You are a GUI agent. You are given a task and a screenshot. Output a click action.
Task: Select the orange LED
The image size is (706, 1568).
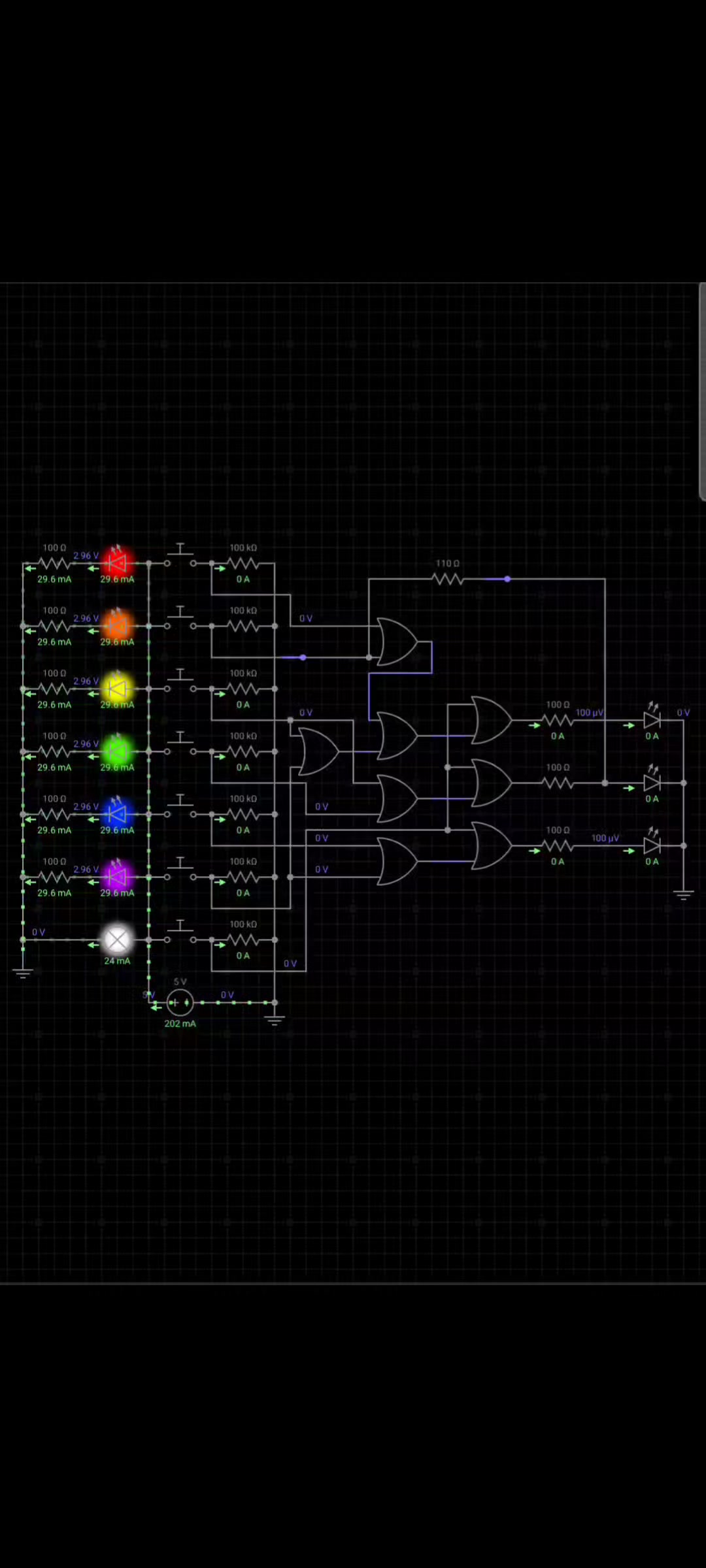pos(117,625)
